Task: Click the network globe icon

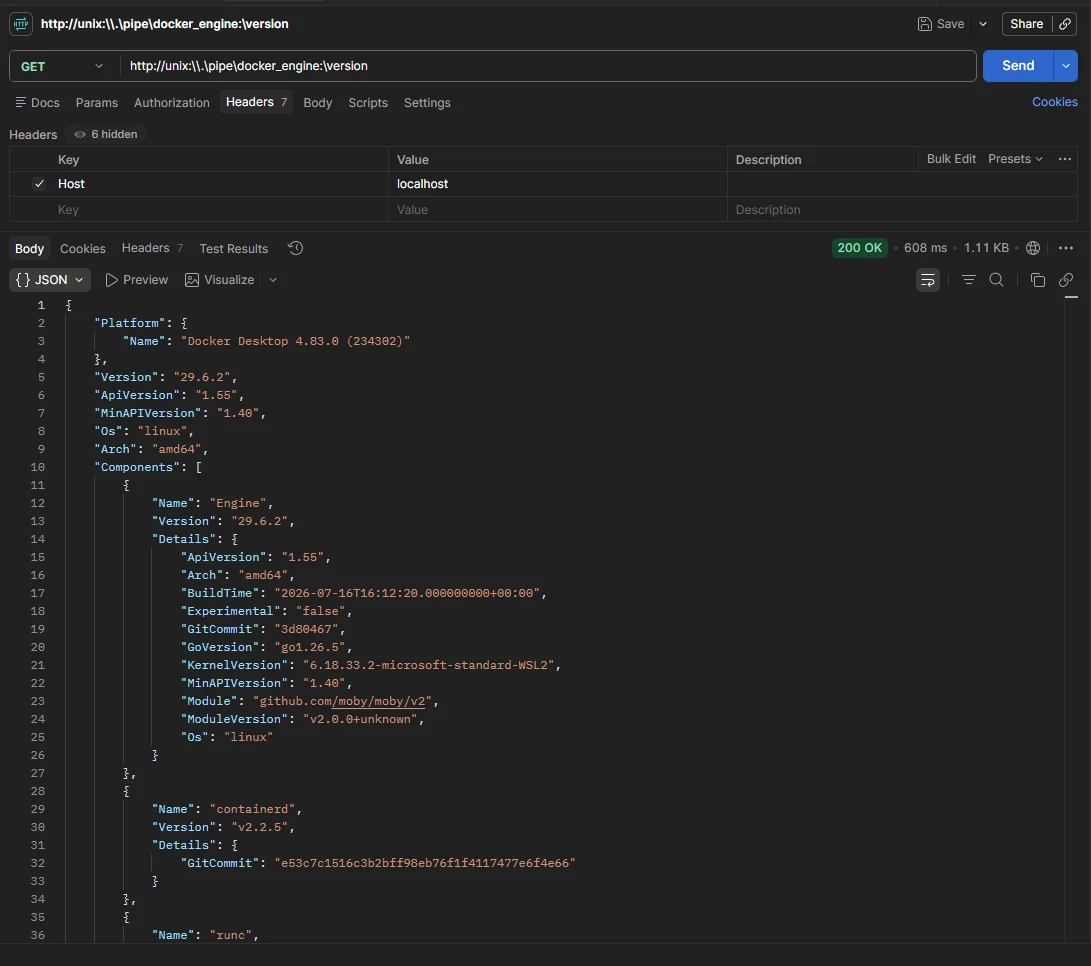Action: click(1033, 248)
